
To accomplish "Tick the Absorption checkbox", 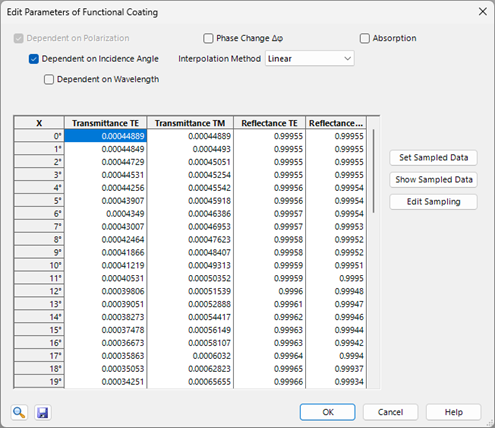I will point(365,38).
